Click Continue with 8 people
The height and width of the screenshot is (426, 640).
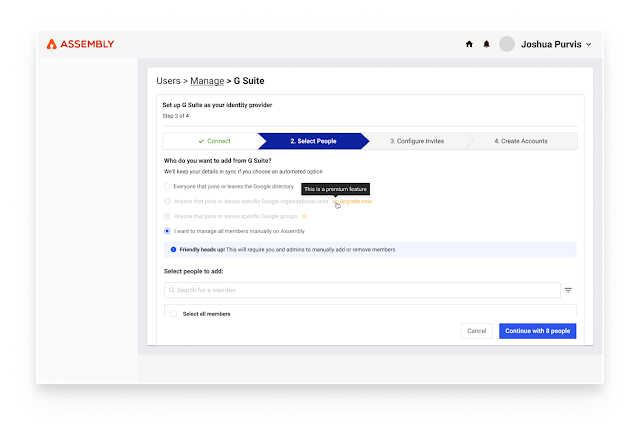pos(538,331)
